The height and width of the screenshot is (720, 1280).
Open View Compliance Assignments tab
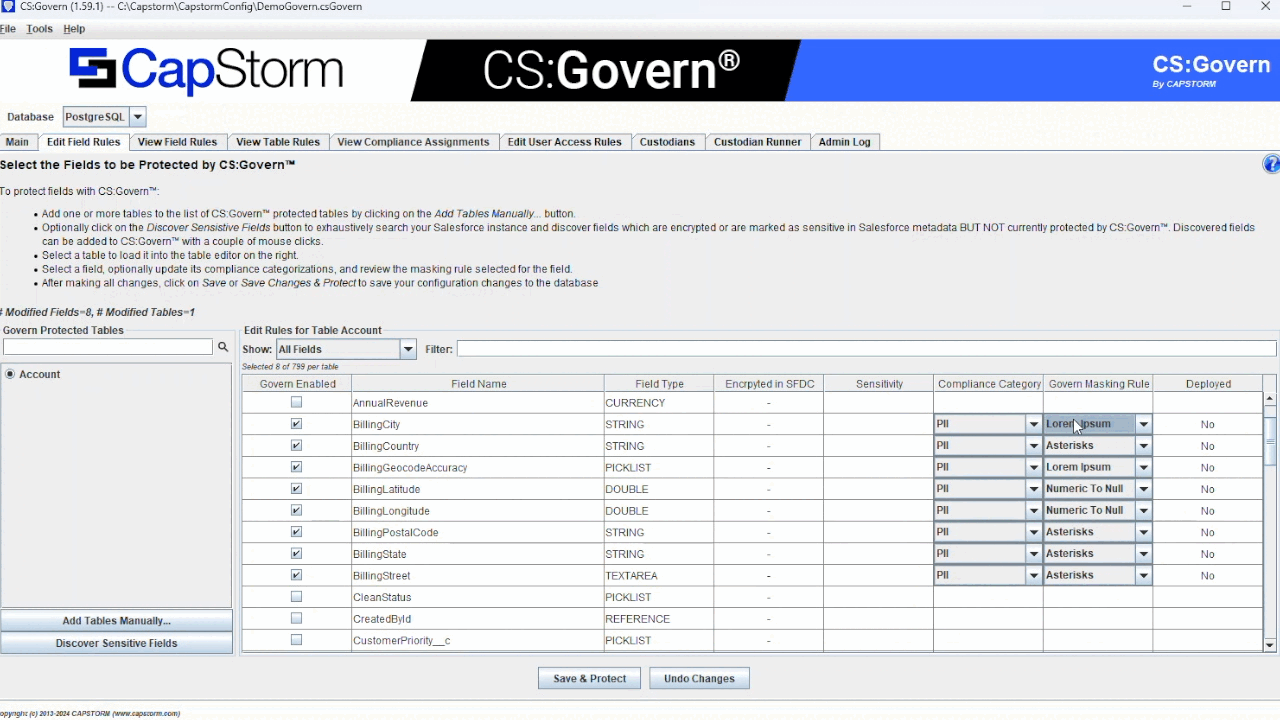coord(413,142)
